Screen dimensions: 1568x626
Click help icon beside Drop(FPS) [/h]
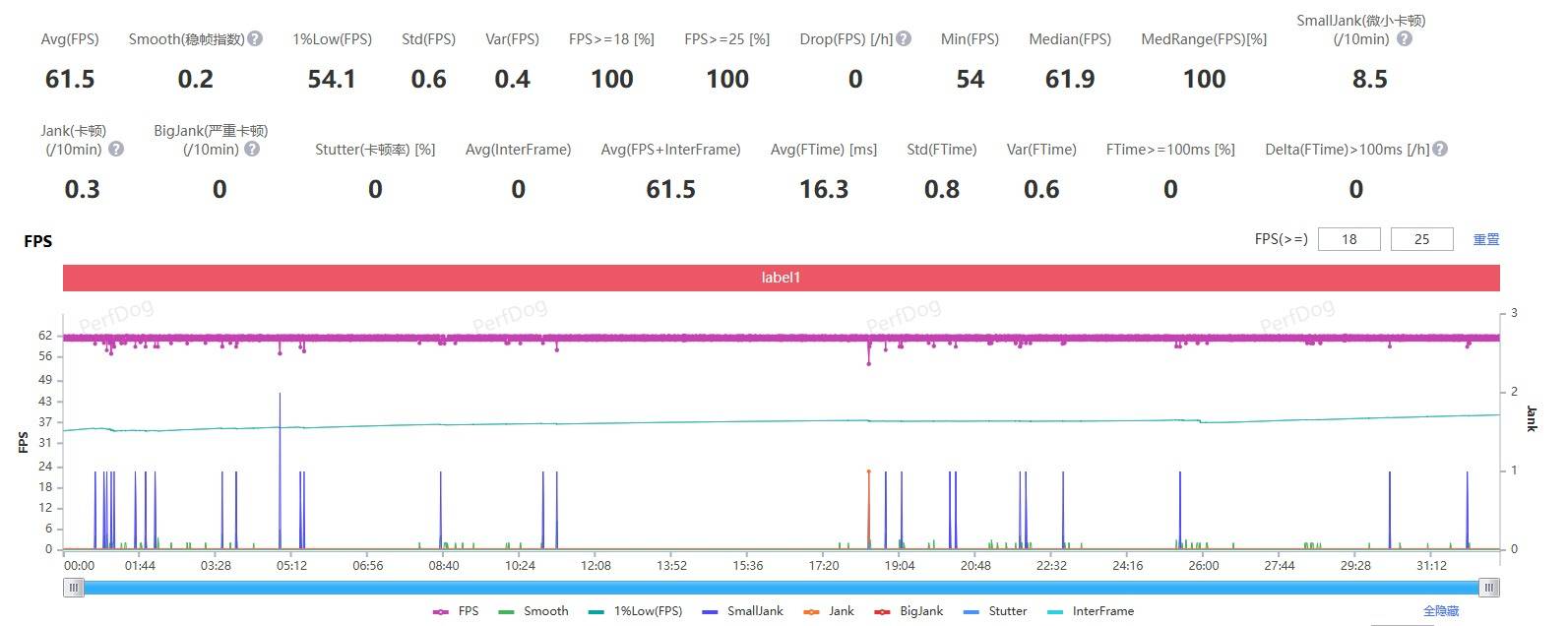click(904, 39)
